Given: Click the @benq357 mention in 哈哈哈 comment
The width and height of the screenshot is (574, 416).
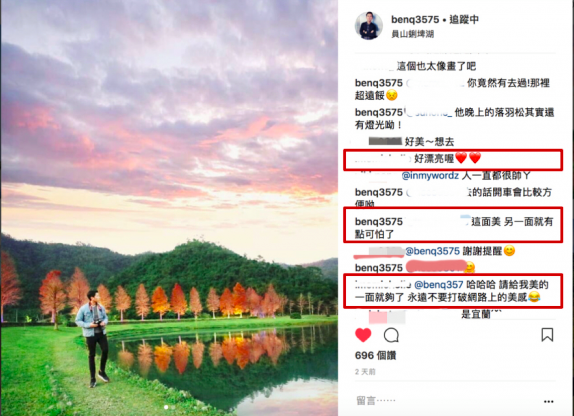Looking at the screenshot, I should click(x=439, y=284).
